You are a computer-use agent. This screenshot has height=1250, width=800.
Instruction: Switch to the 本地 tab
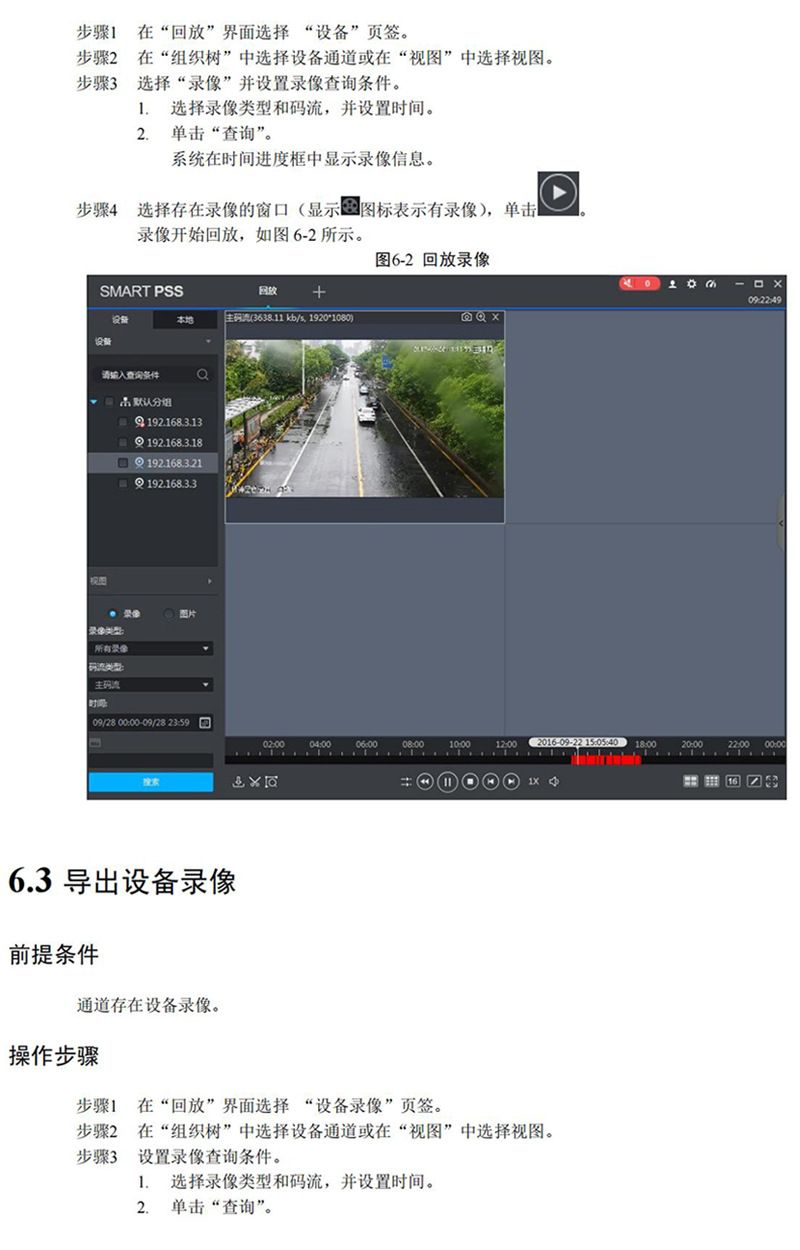(185, 320)
